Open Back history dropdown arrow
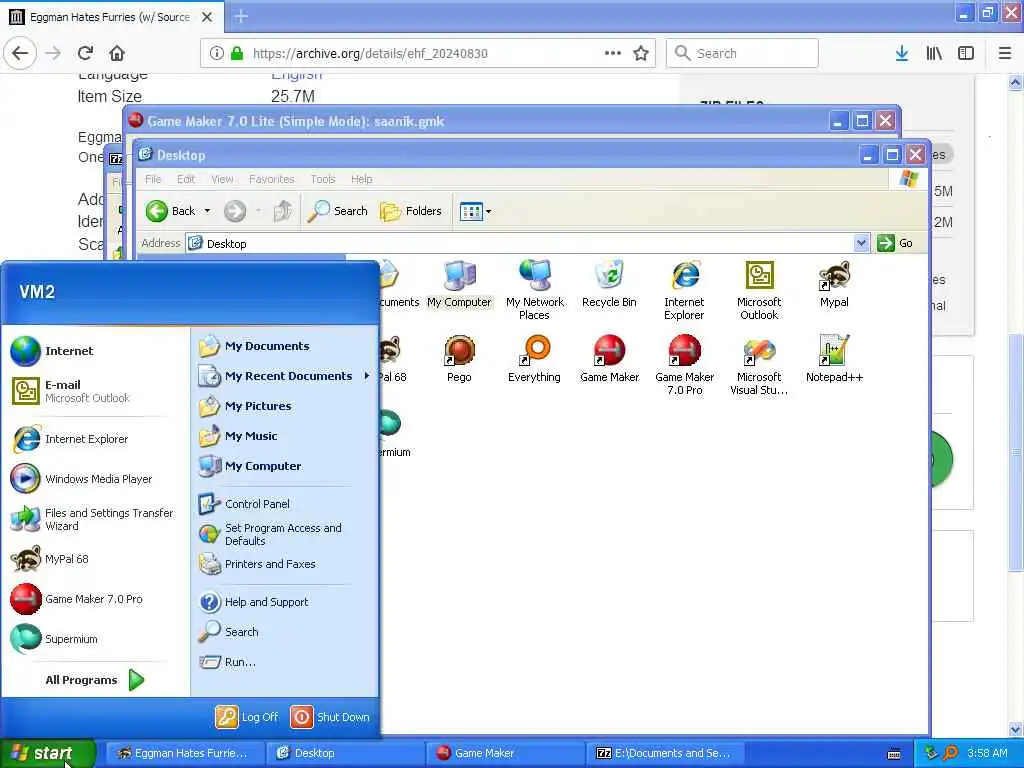1024x768 pixels. point(207,211)
